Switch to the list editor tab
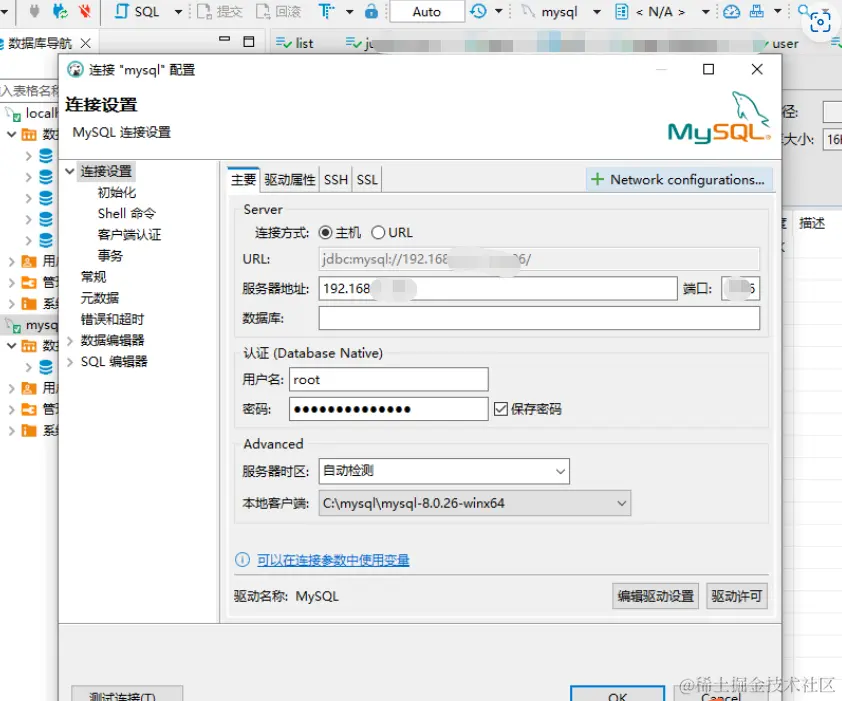The height and width of the screenshot is (701, 842). 294,43
